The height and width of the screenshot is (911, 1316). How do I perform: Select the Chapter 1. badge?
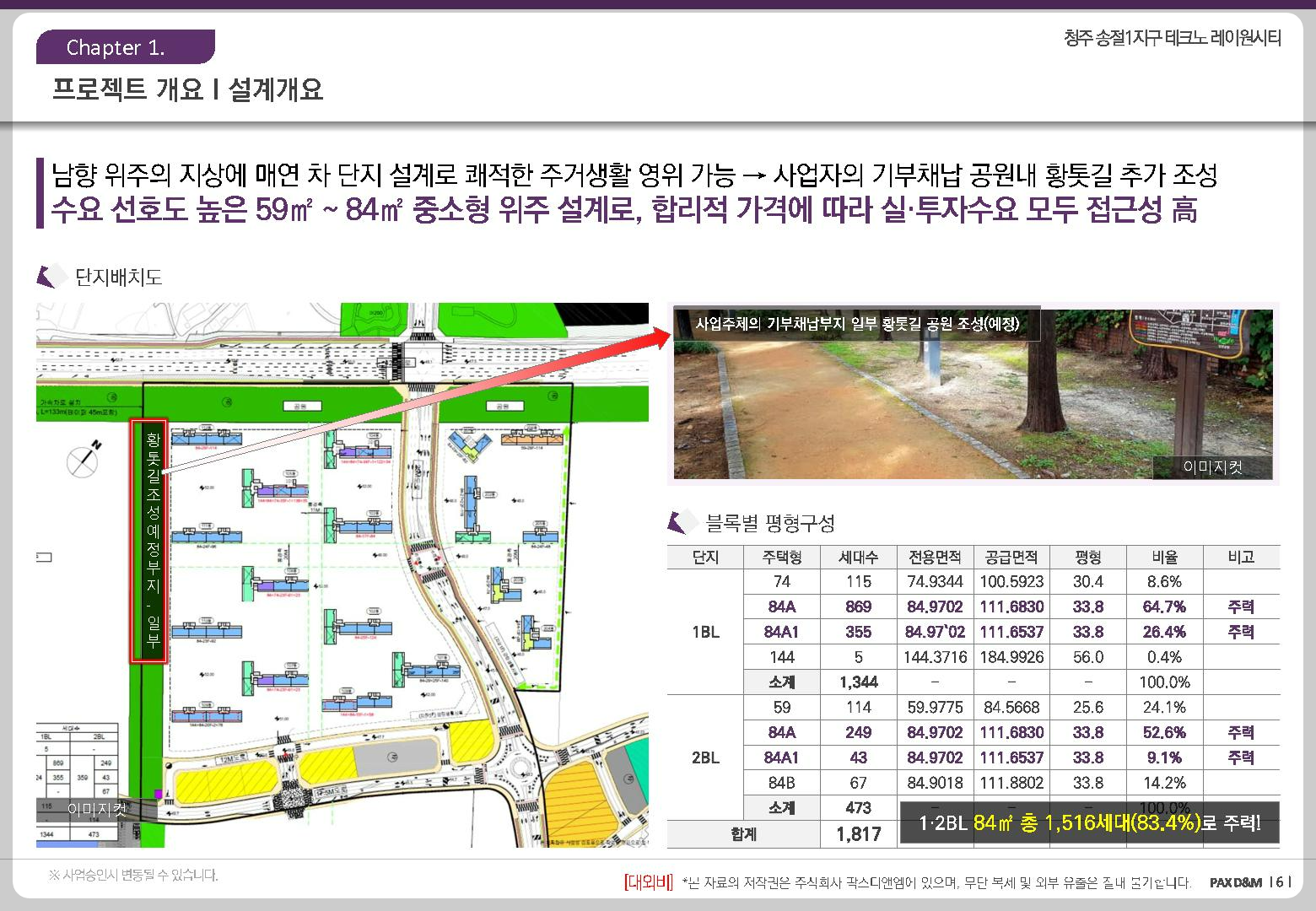click(125, 47)
